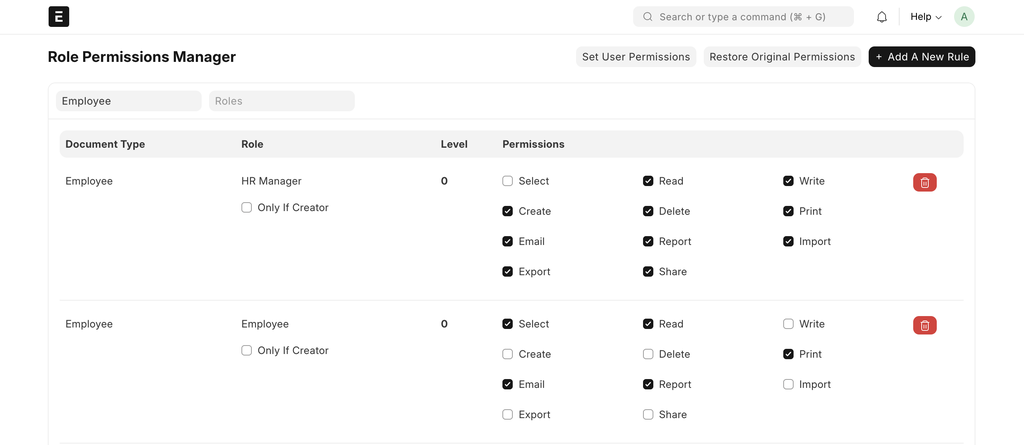Toggle Only If Creator for HR Manager
Screen dimensions: 1024x445
[x=247, y=208]
